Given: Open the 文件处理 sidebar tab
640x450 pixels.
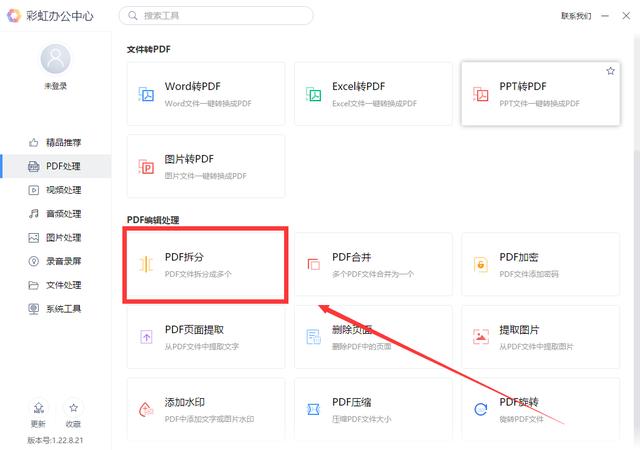Looking at the screenshot, I should (x=56, y=285).
